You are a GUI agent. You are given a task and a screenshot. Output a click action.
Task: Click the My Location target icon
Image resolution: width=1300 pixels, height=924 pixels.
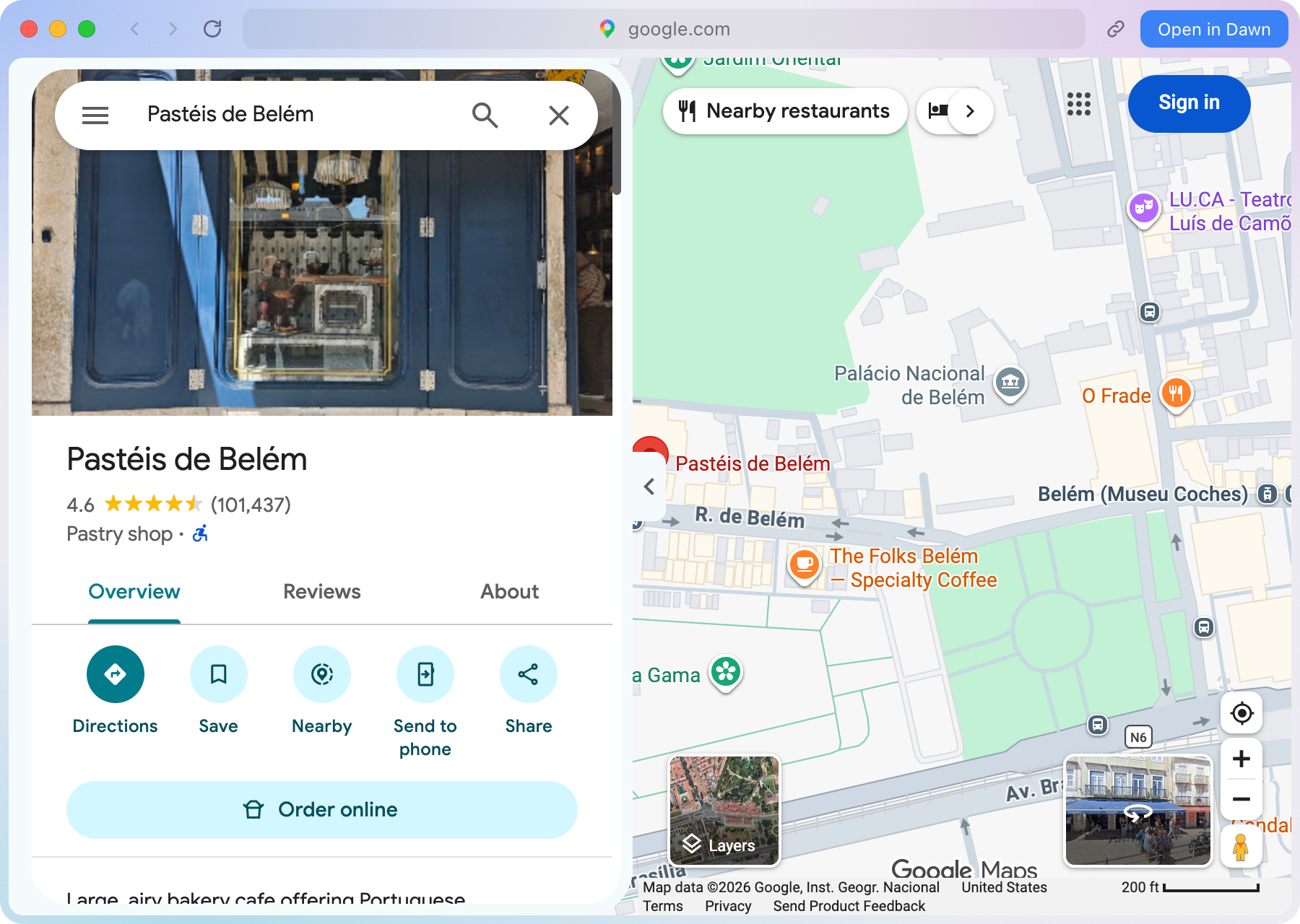[x=1241, y=713]
